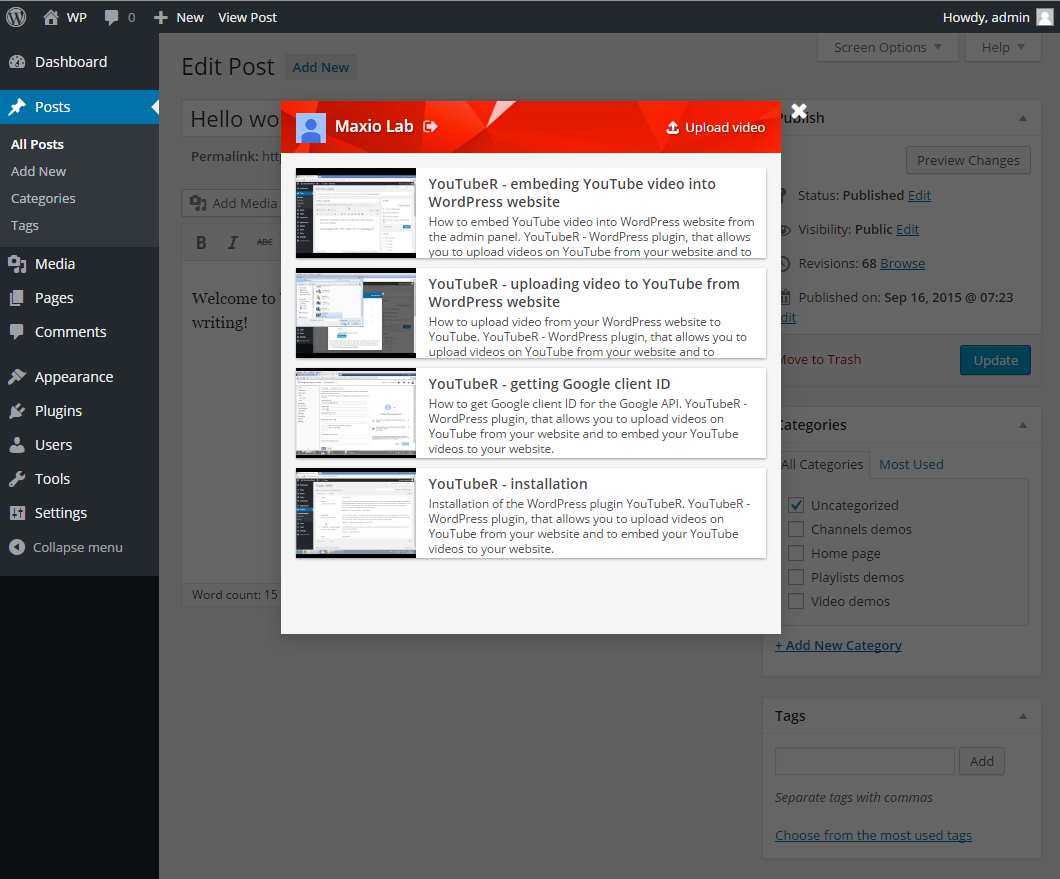Click the New plus in admin bar
The width and height of the screenshot is (1060, 879).
(160, 17)
